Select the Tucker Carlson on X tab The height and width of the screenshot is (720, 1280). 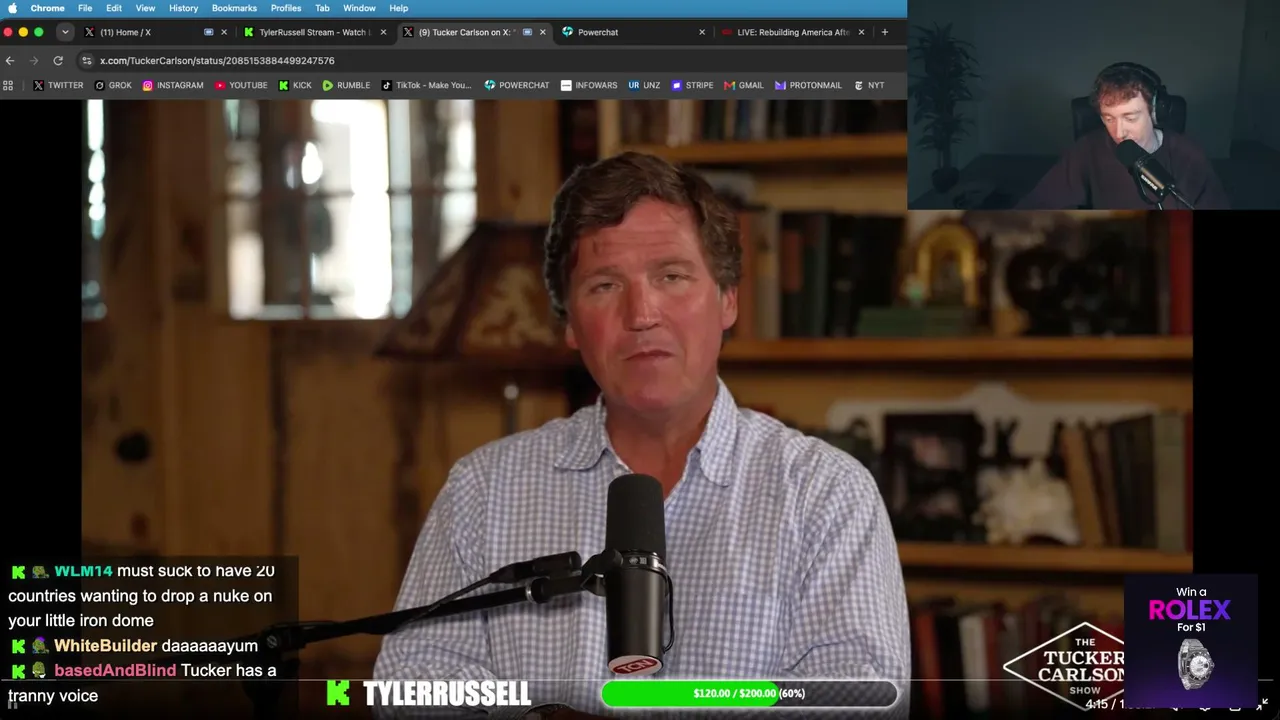[473, 32]
